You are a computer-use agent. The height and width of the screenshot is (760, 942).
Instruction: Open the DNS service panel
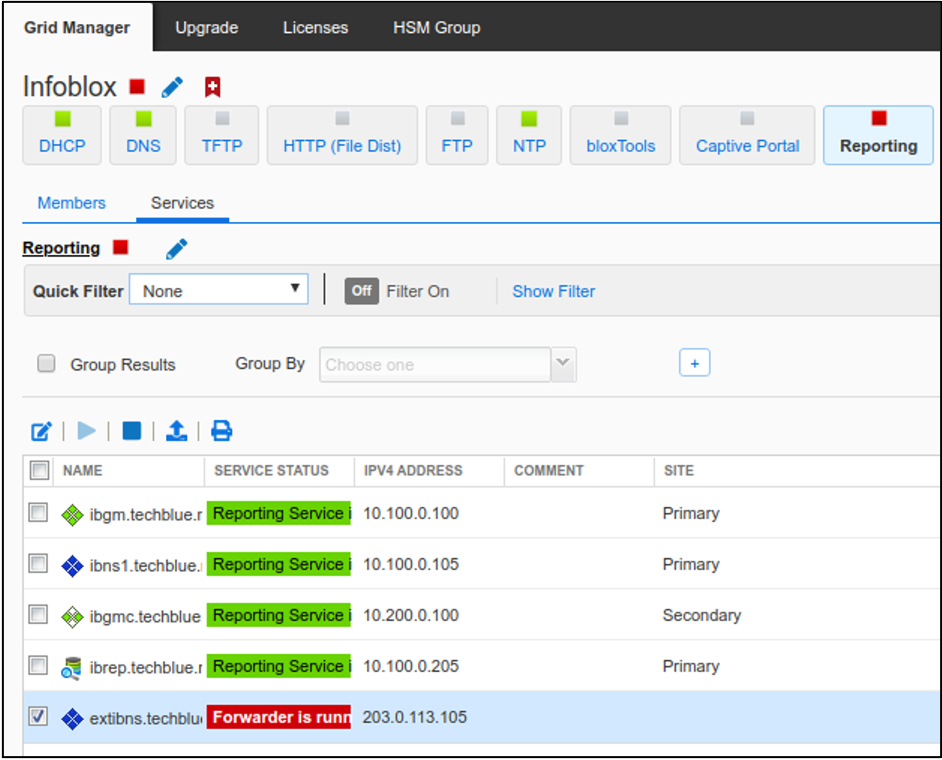[x=143, y=135]
